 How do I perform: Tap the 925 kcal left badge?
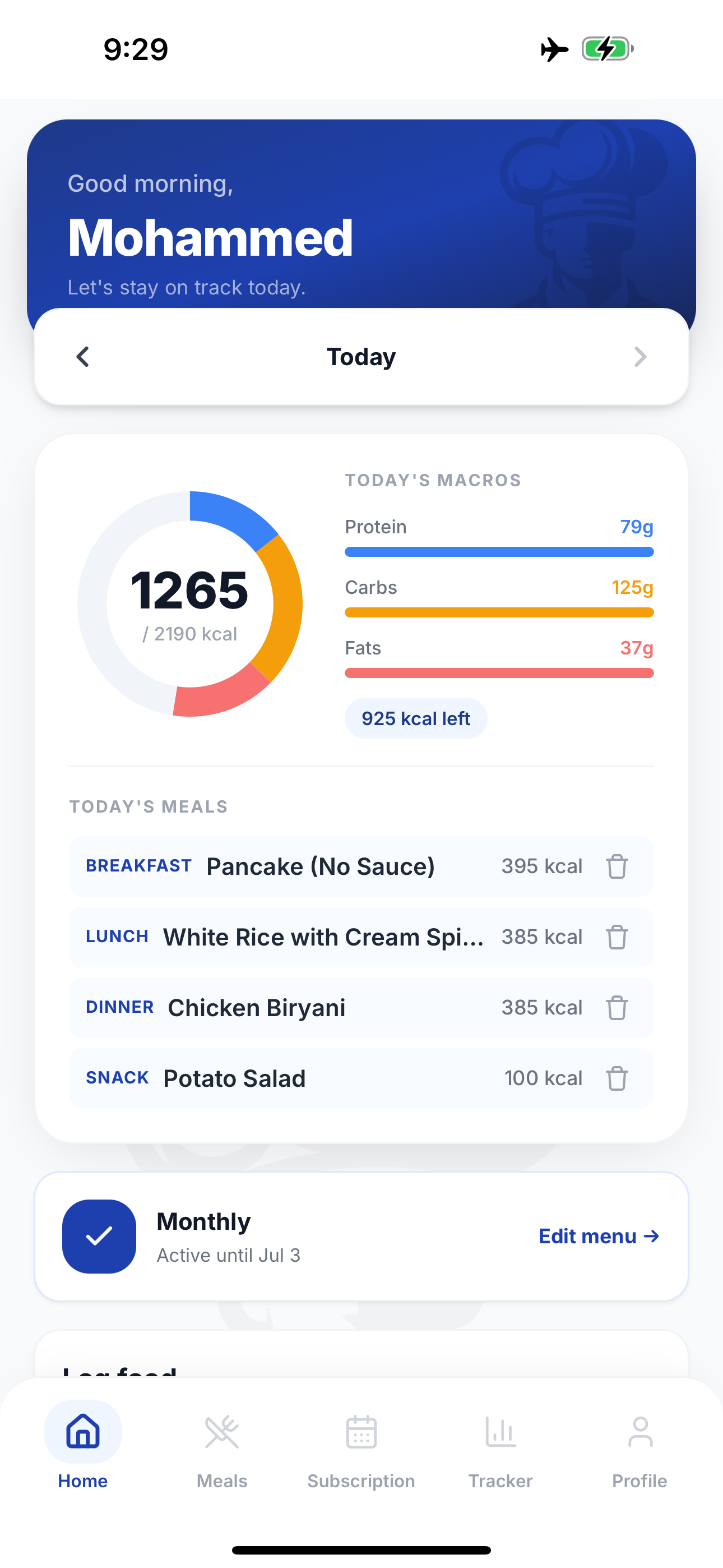[416, 718]
